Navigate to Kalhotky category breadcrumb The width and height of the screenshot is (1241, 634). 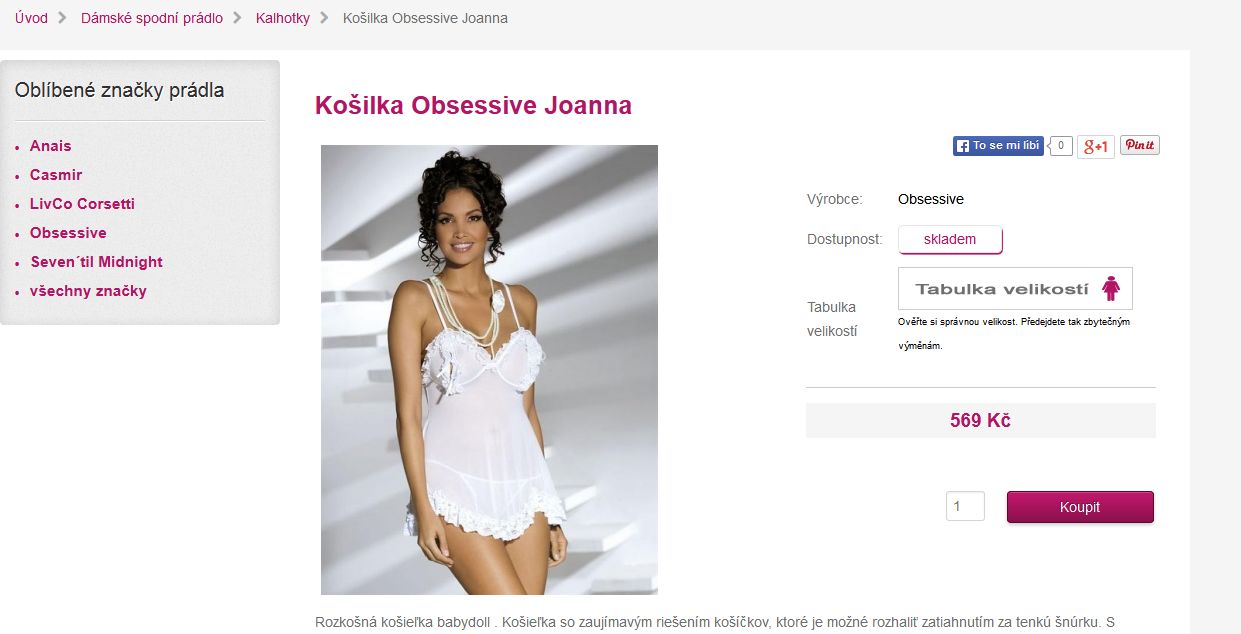coord(283,18)
